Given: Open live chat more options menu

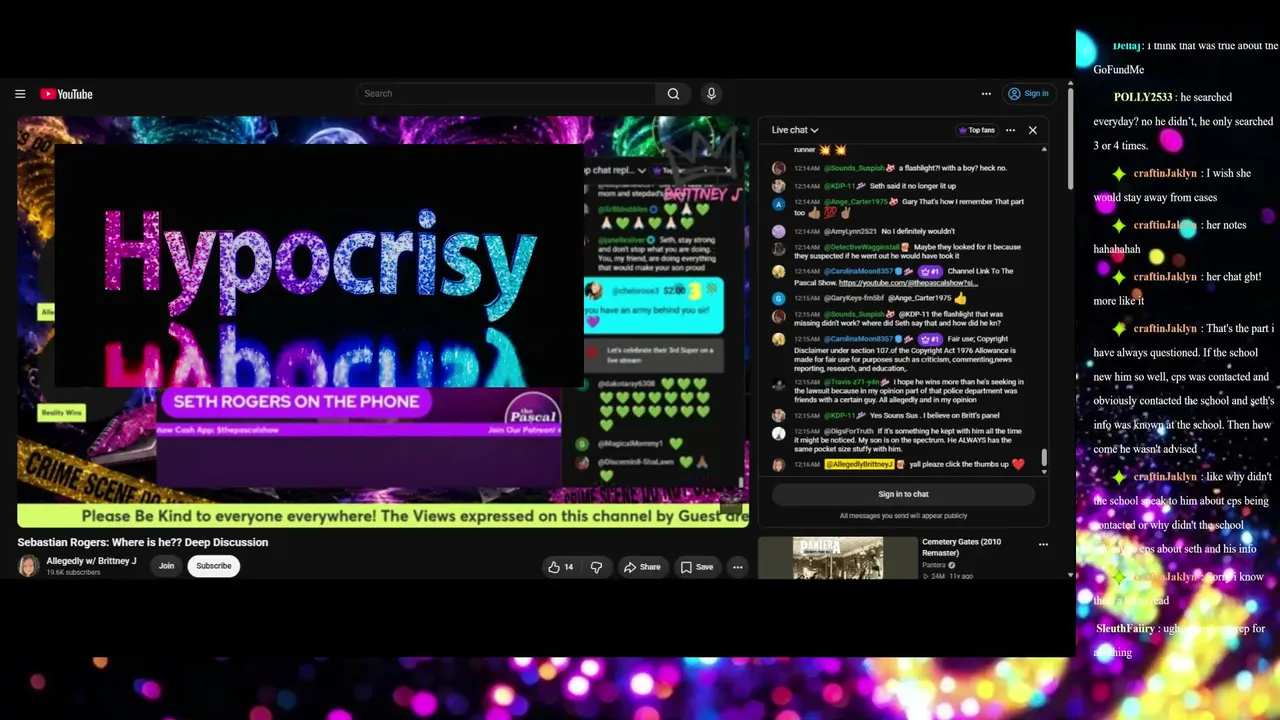Looking at the screenshot, I should click(x=1010, y=130).
